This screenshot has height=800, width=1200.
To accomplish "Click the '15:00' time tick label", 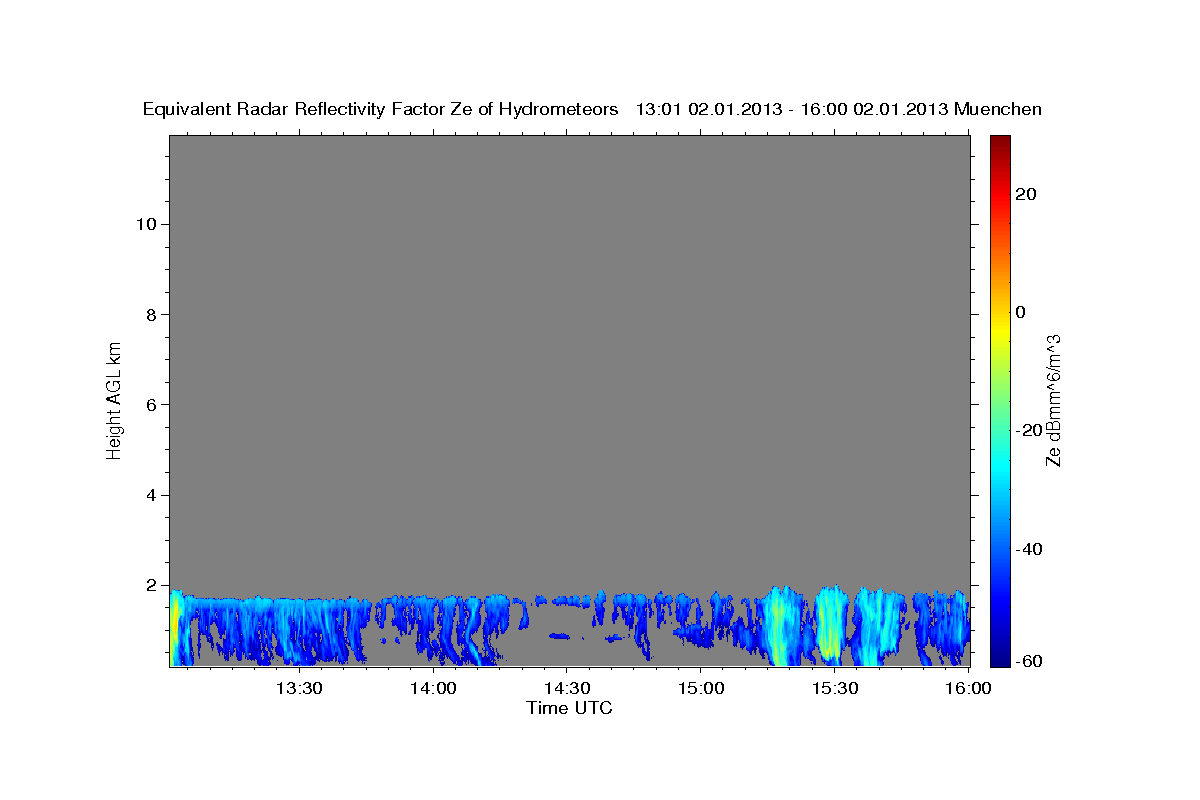I will [700, 688].
